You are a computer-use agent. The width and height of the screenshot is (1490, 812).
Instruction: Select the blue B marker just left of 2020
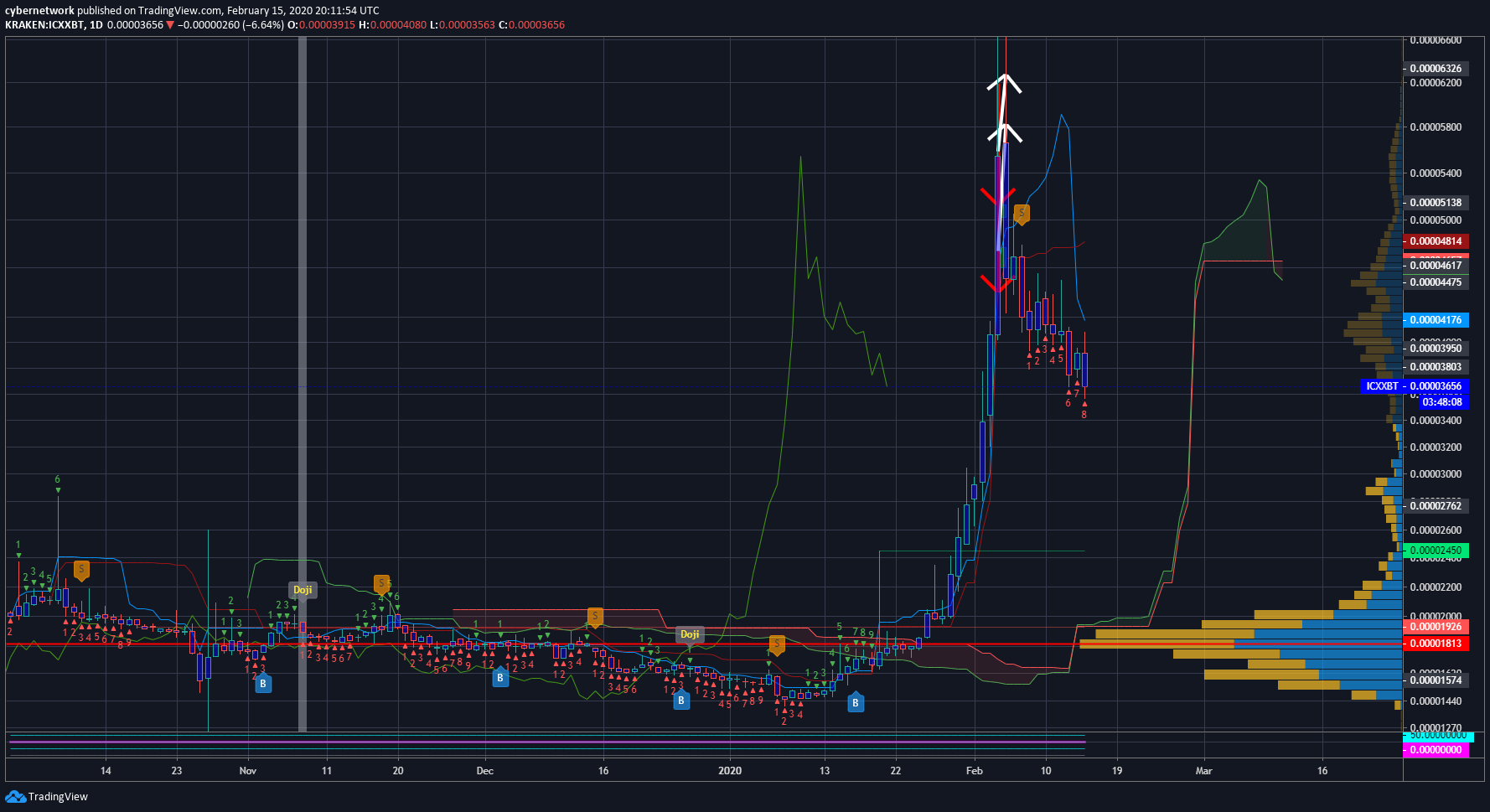pyautogui.click(x=681, y=700)
